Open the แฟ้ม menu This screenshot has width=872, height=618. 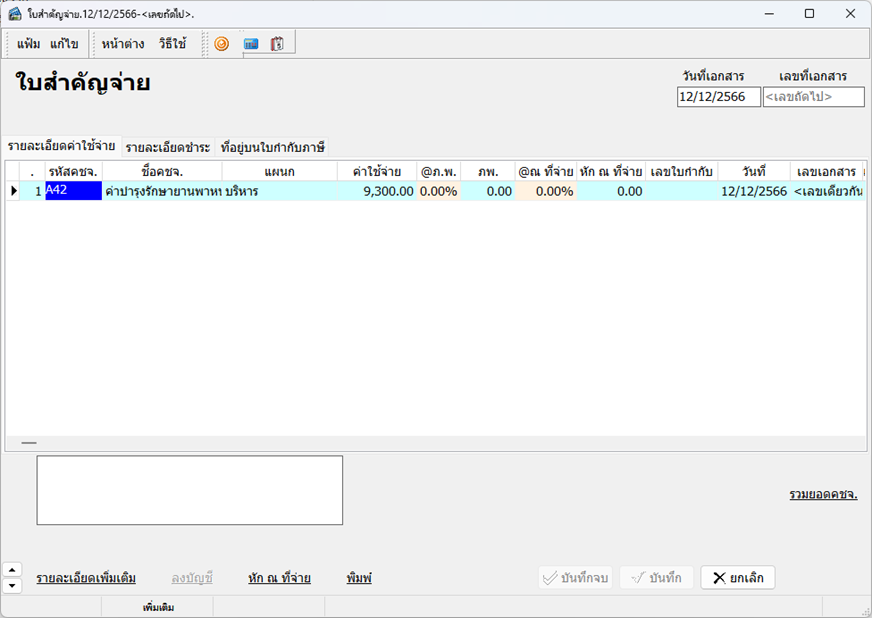pos(28,44)
